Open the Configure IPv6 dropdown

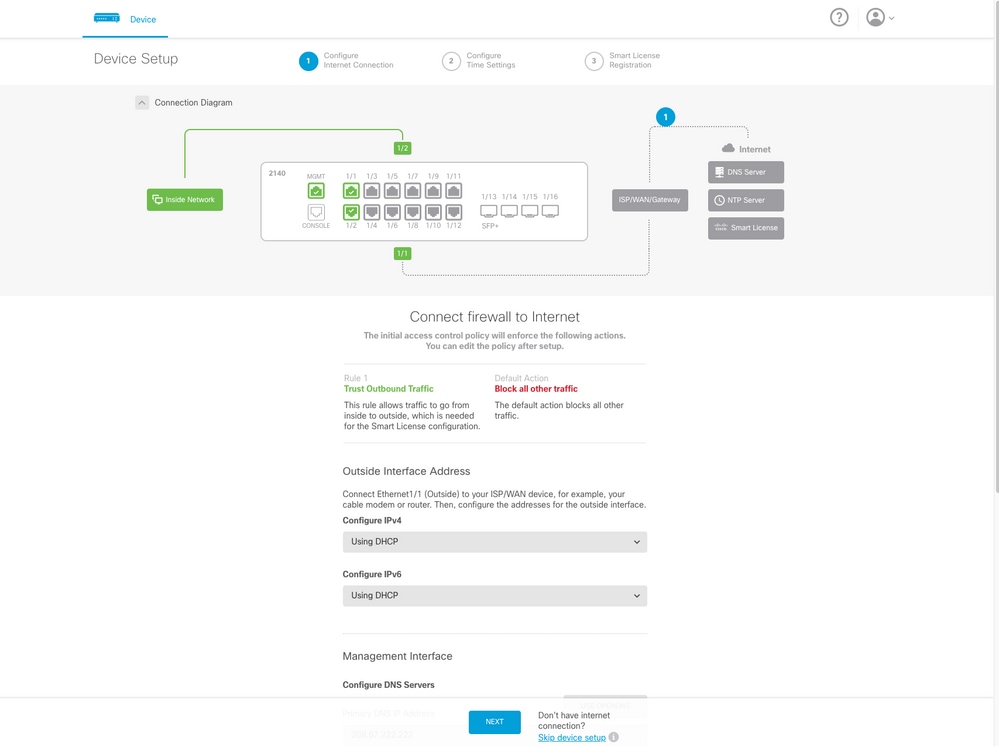[x=495, y=596]
